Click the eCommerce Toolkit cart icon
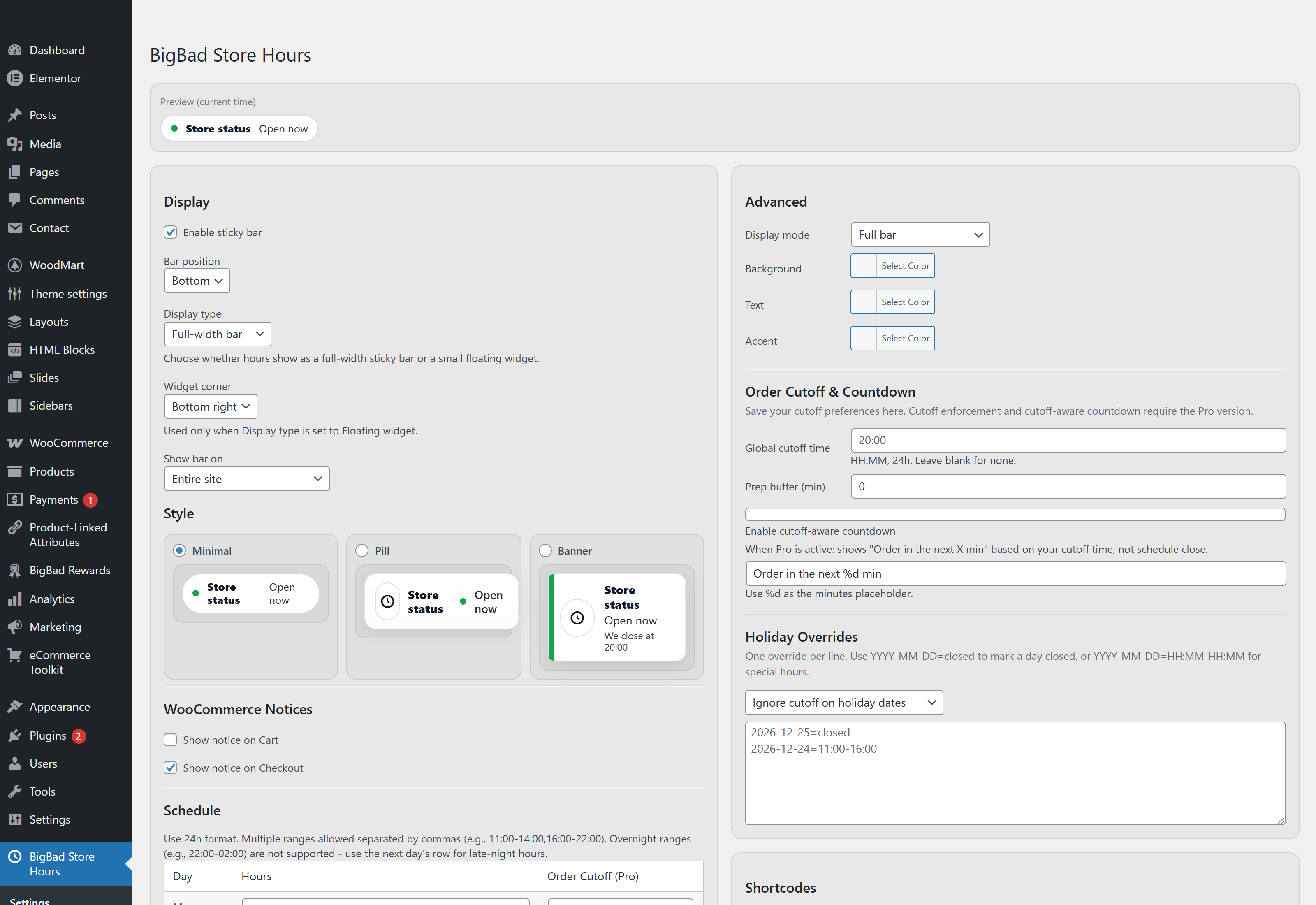 [x=15, y=655]
